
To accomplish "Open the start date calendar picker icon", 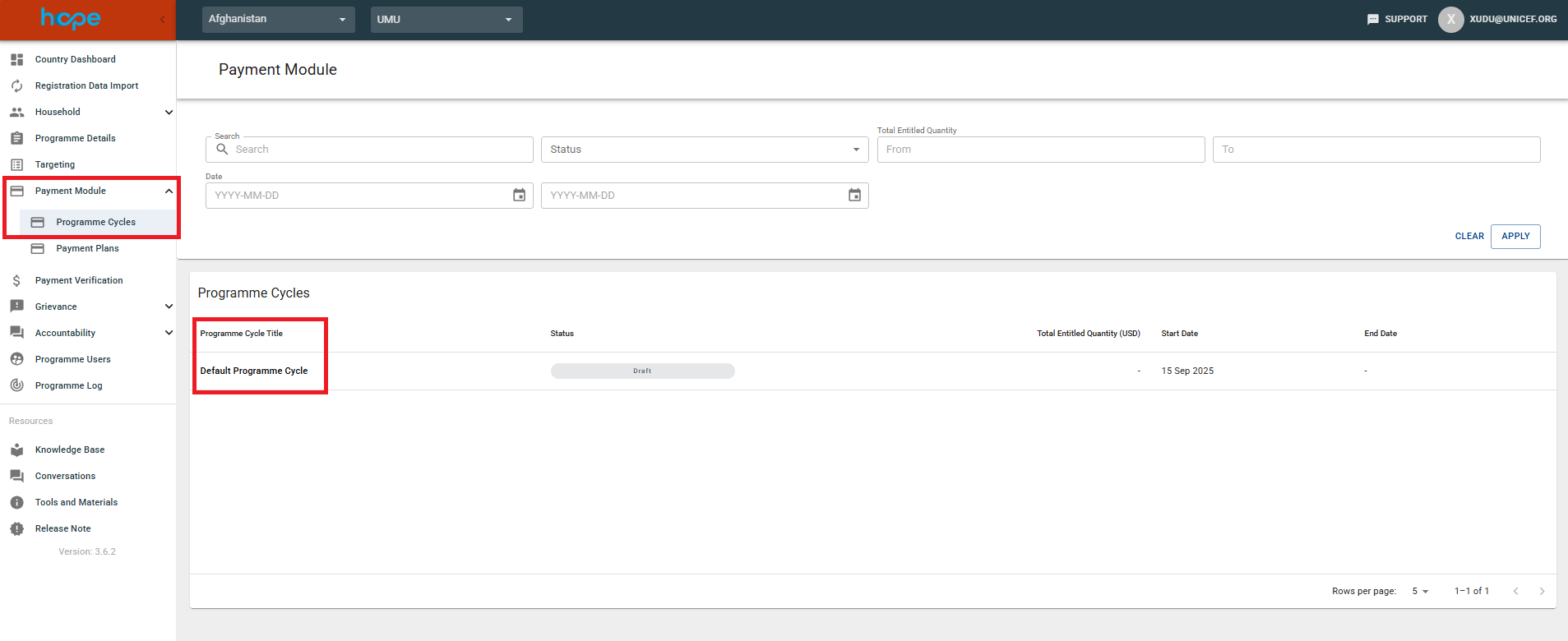I will pos(519,196).
